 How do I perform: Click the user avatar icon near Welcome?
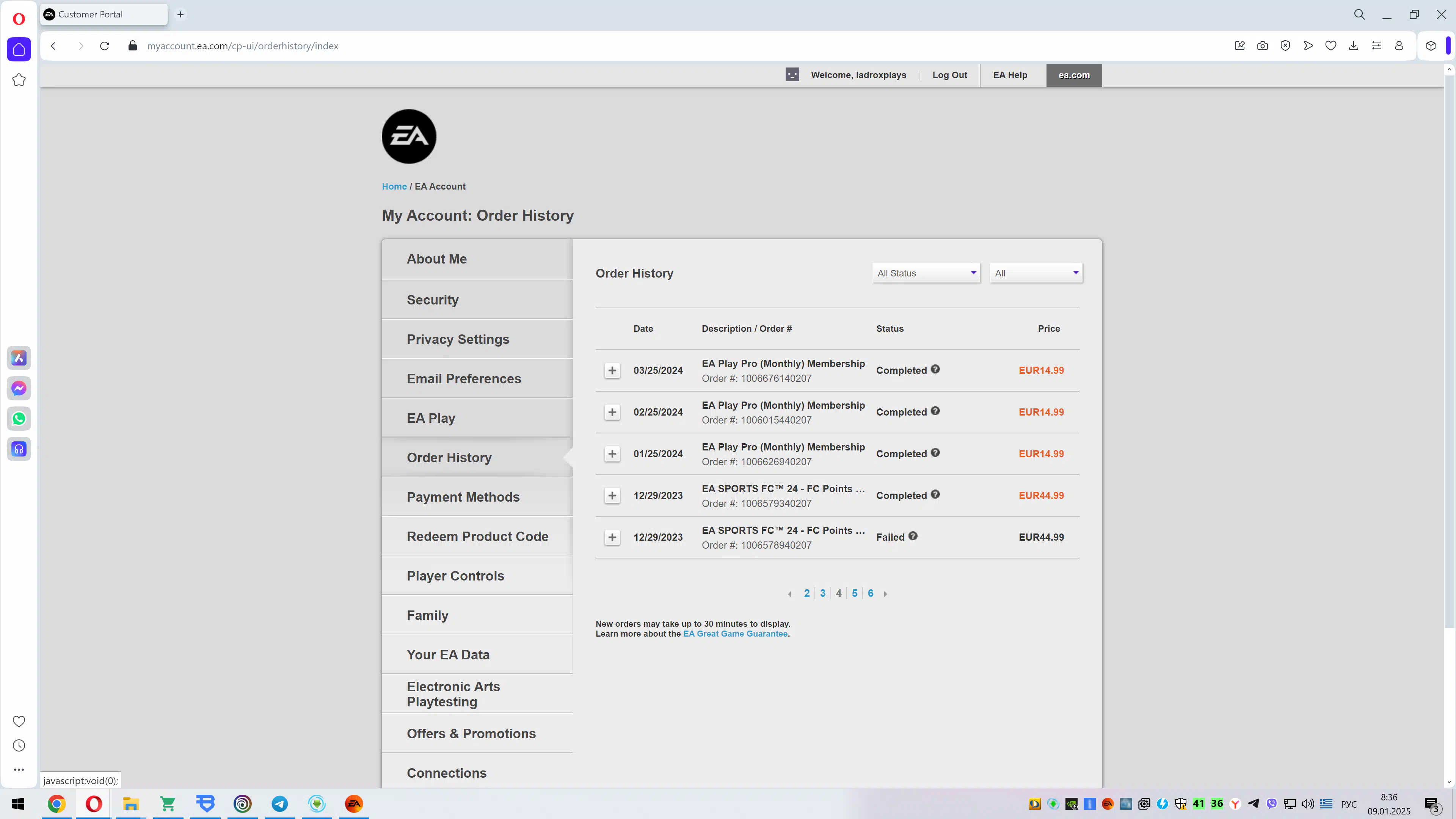(x=792, y=75)
